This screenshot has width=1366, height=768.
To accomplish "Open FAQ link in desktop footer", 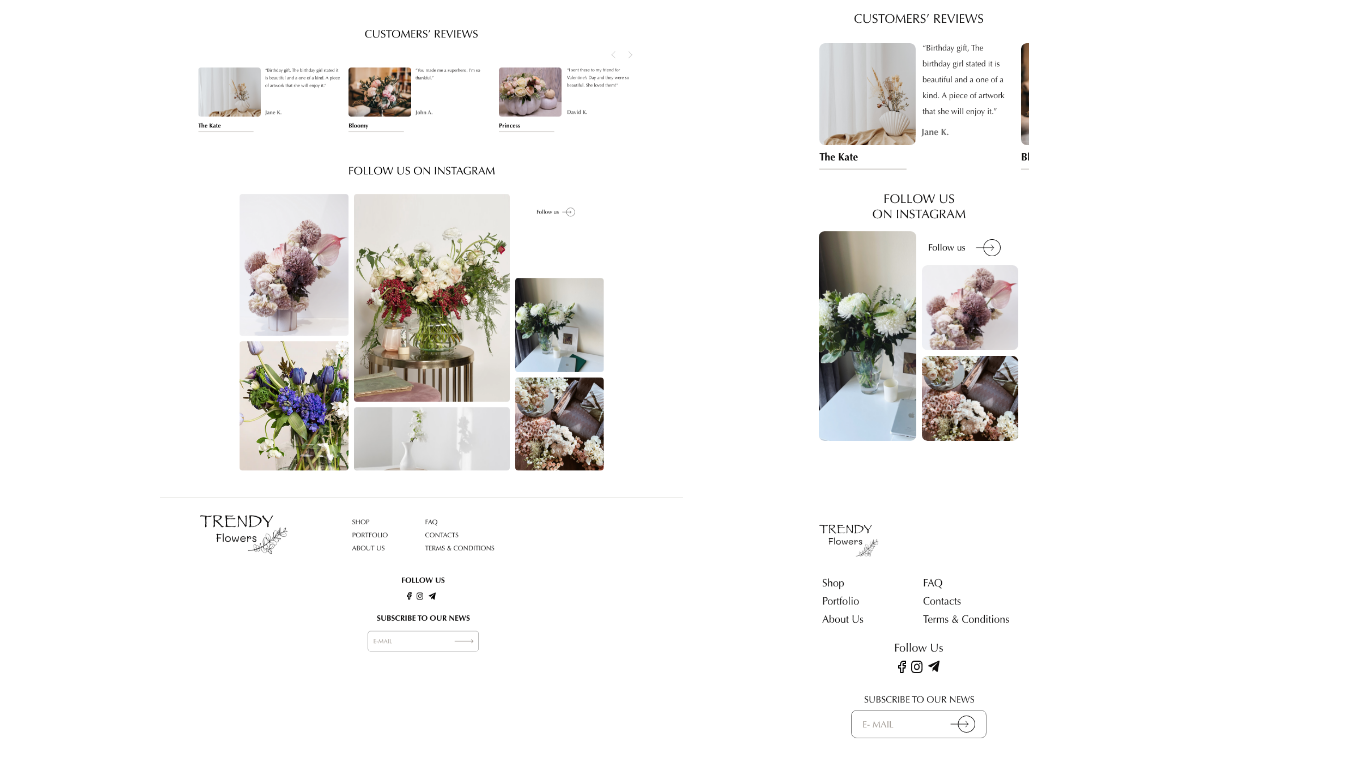I will coord(431,522).
